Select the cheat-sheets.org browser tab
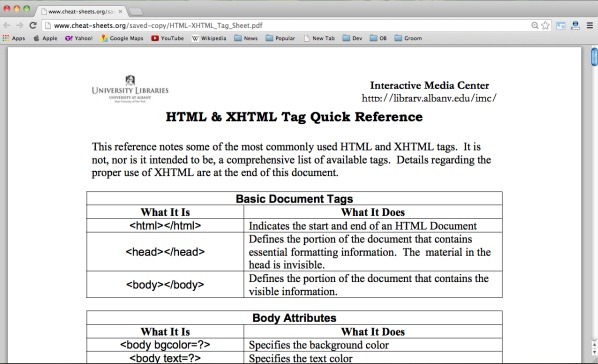 click(x=80, y=12)
